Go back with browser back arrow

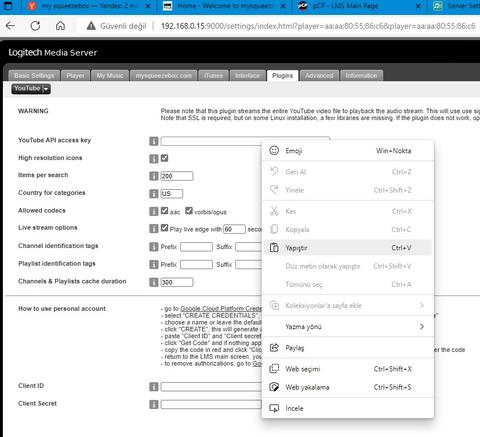pos(10,26)
